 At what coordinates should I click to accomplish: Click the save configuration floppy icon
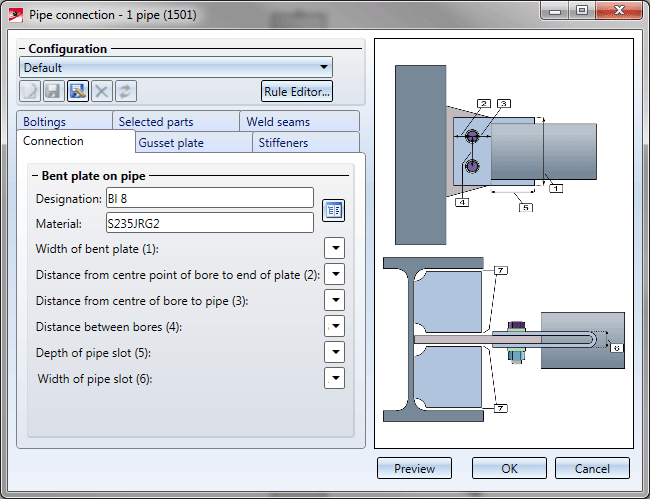(54, 92)
